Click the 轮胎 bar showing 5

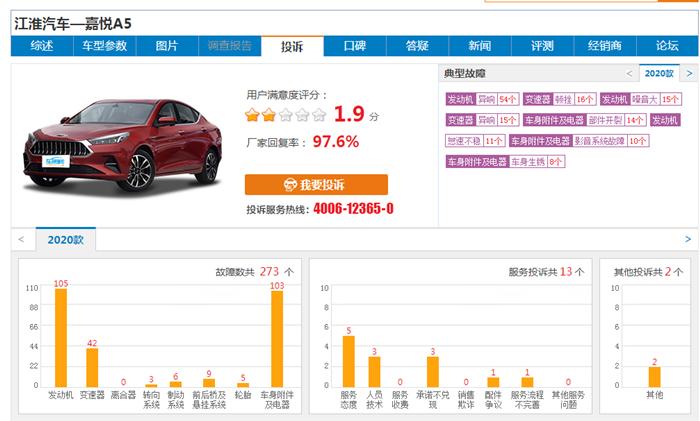(243, 384)
